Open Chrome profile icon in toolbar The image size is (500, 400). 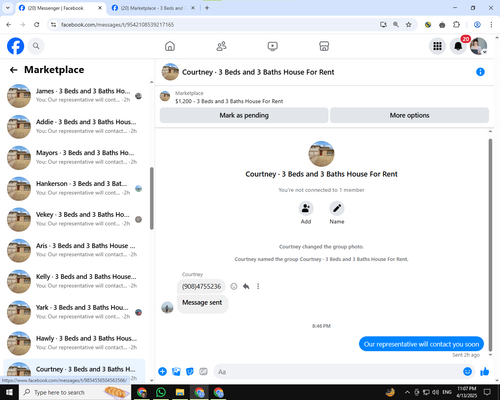[477, 25]
